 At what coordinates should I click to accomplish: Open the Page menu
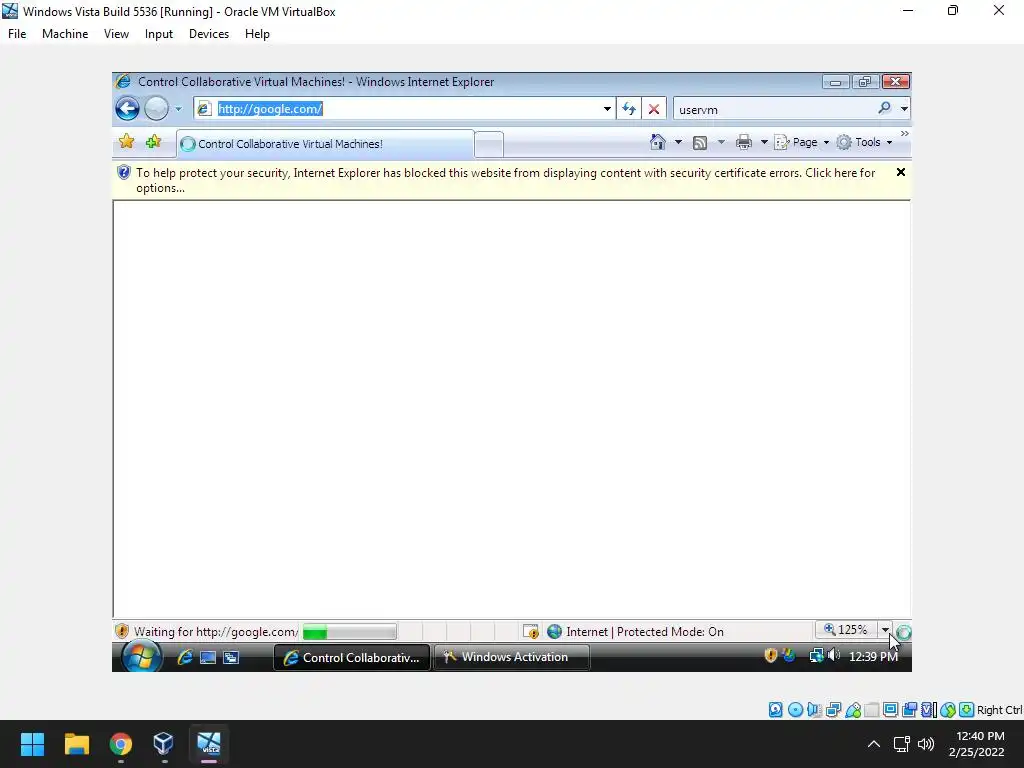pyautogui.click(x=801, y=142)
